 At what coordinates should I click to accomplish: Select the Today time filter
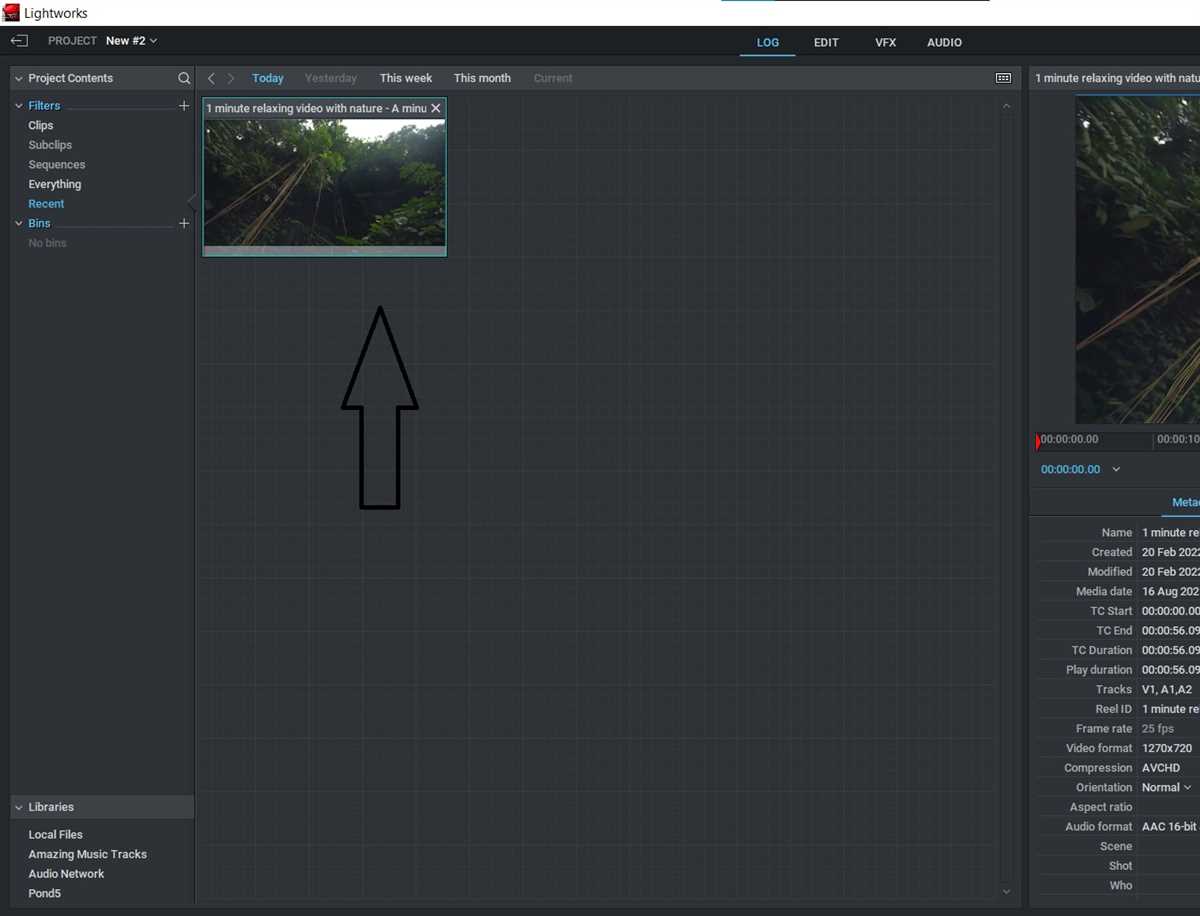(x=268, y=78)
